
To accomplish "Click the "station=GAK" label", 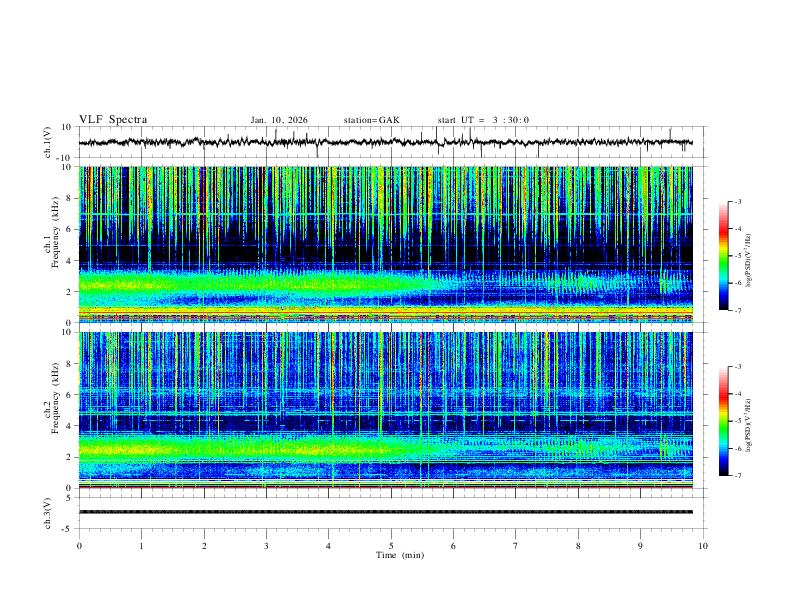I will [x=371, y=120].
